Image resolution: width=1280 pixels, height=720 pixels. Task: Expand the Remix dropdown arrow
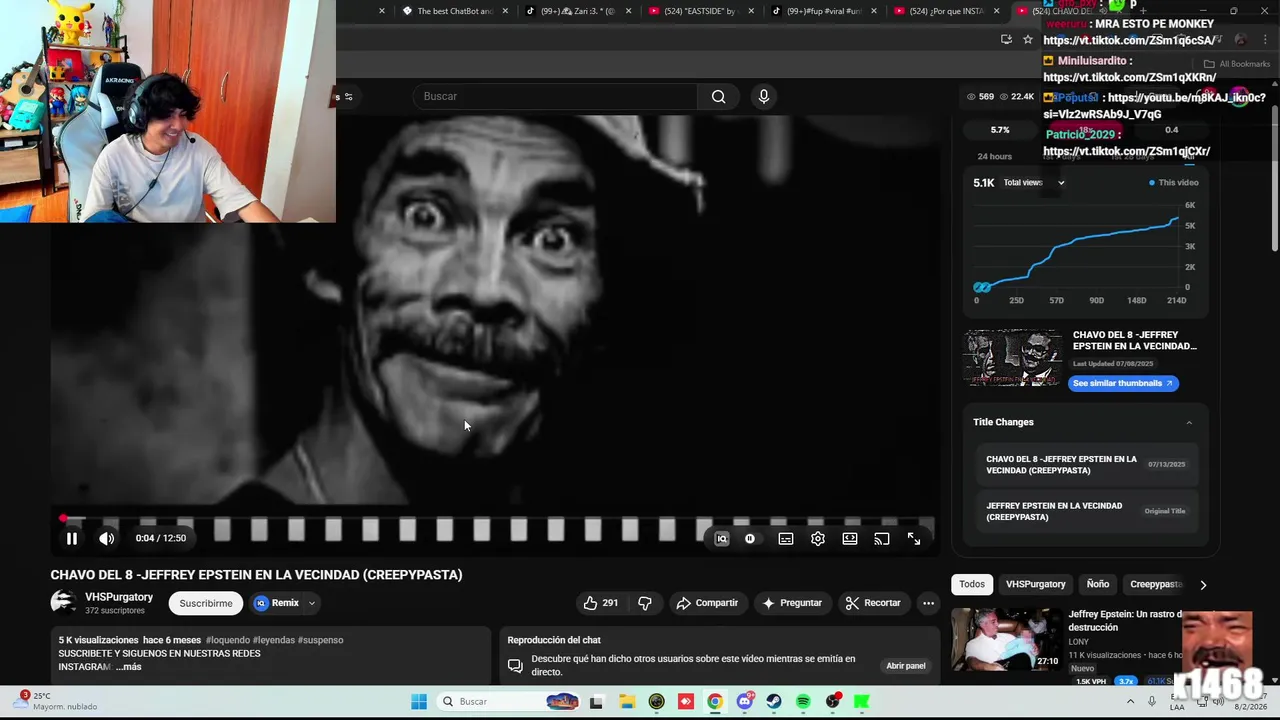tap(312, 603)
